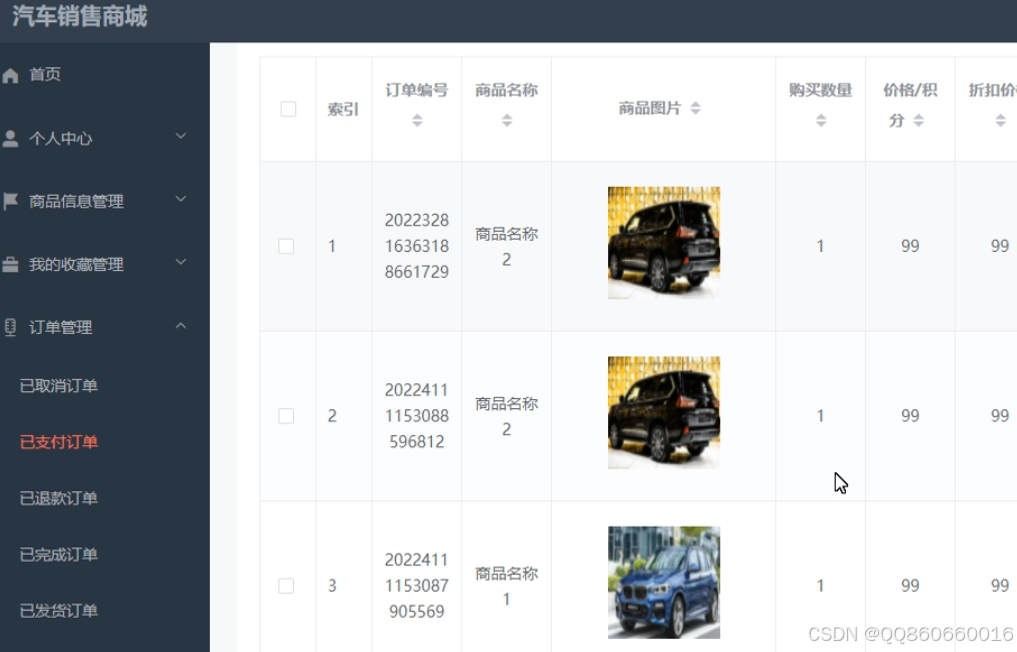
Task: Click 商品名称2 cell in row 2
Action: pyautogui.click(x=507, y=417)
